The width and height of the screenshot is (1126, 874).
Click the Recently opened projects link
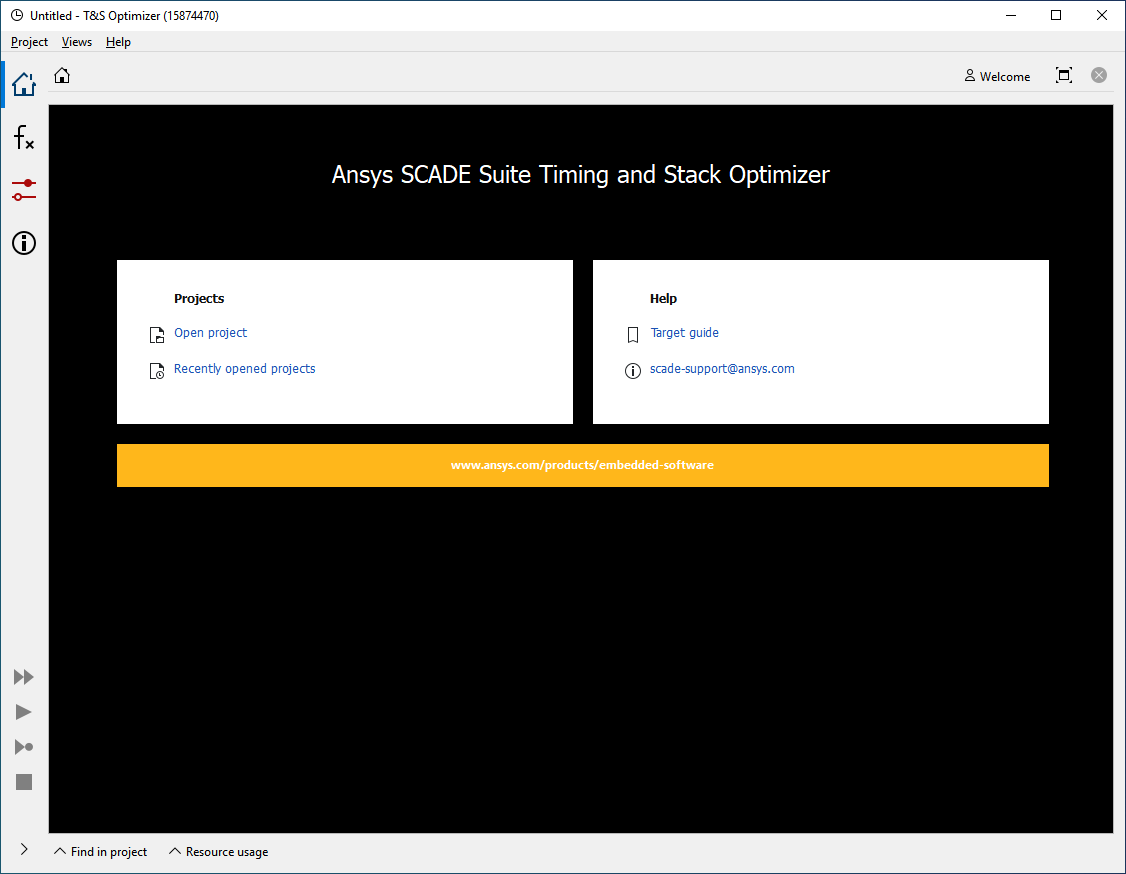point(244,368)
